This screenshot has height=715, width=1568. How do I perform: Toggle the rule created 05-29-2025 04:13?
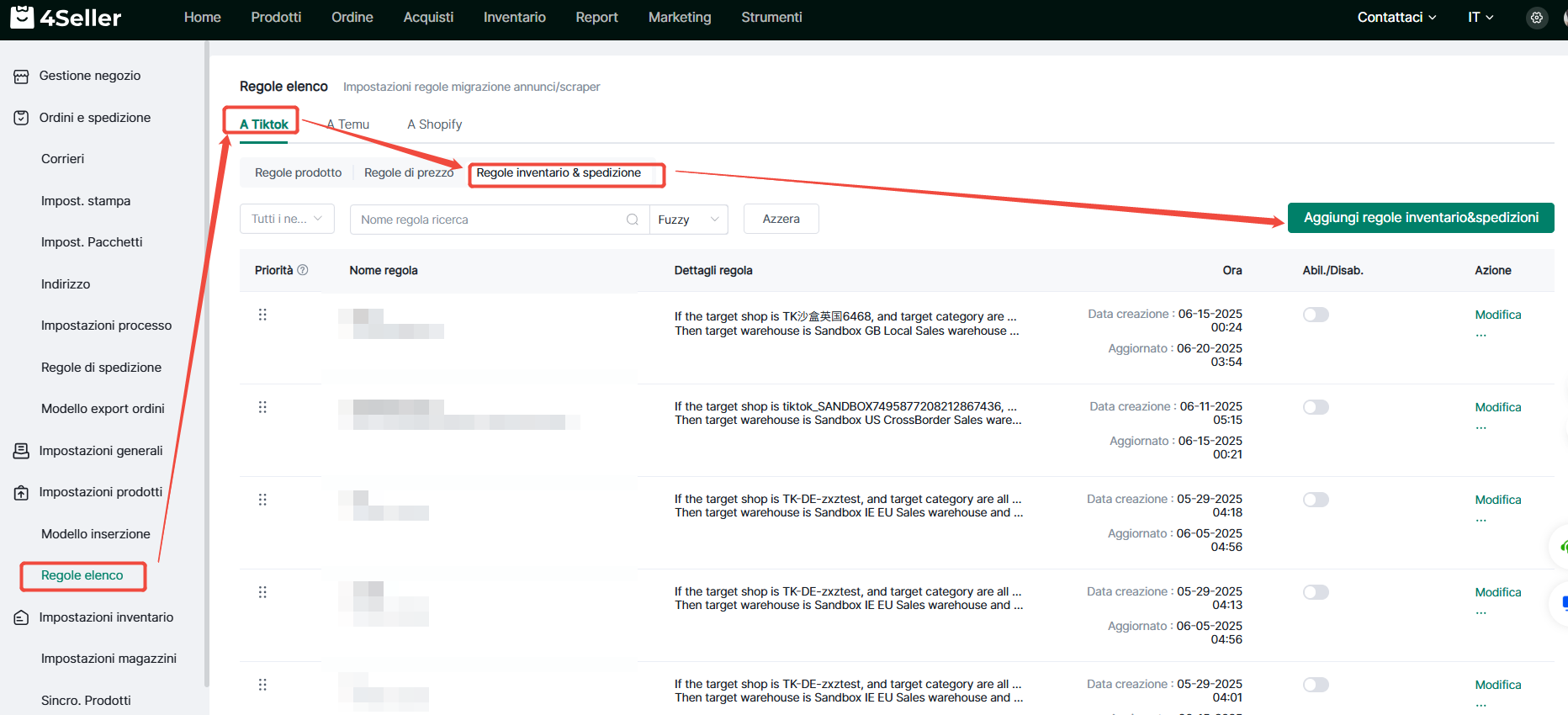1316,592
